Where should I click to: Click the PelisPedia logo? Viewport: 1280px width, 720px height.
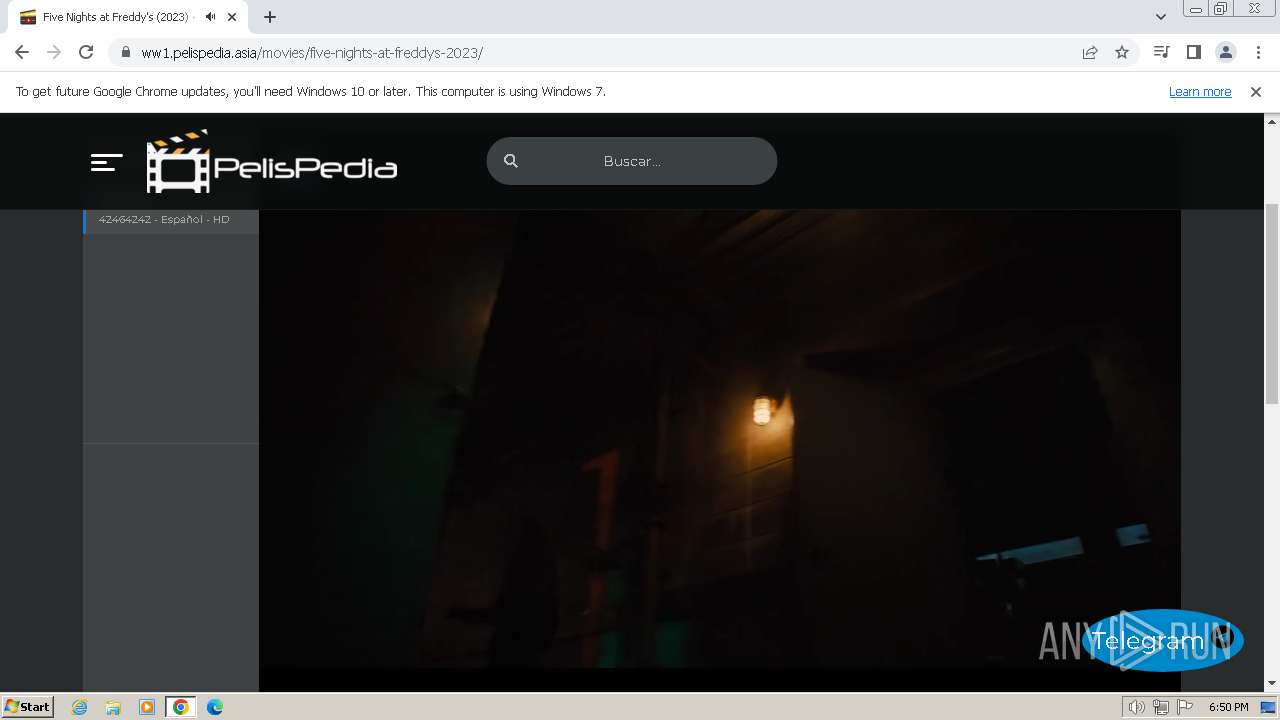272,161
